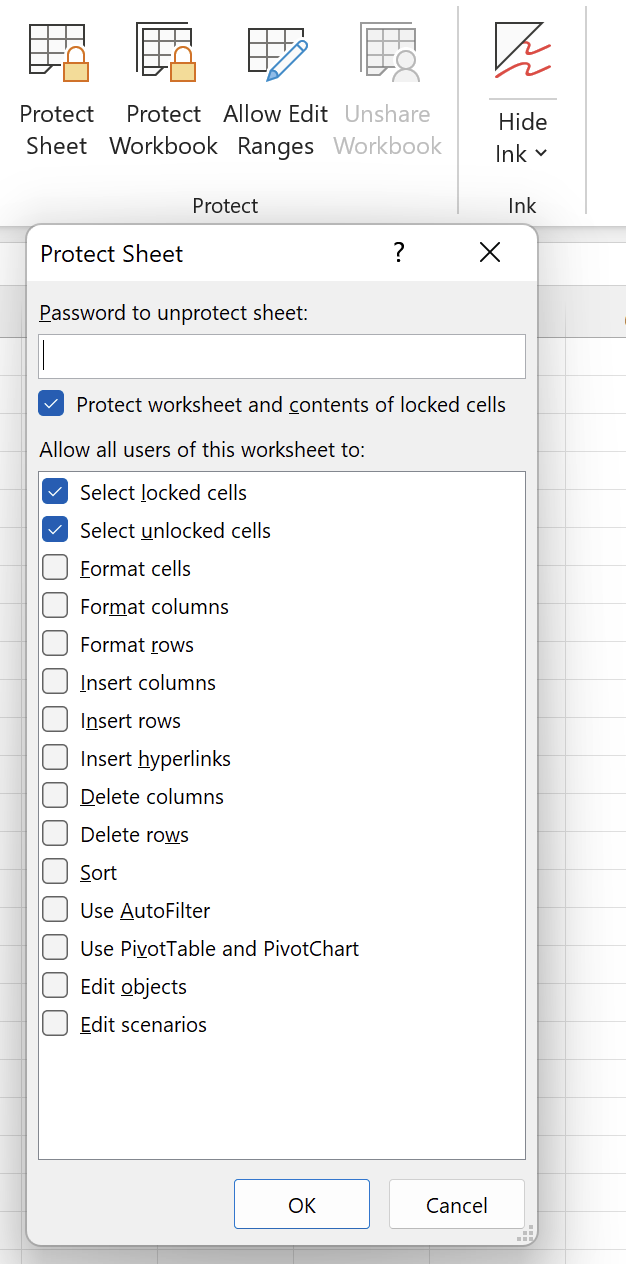
Task: Close the Protect Sheet dialog
Action: coord(489,253)
